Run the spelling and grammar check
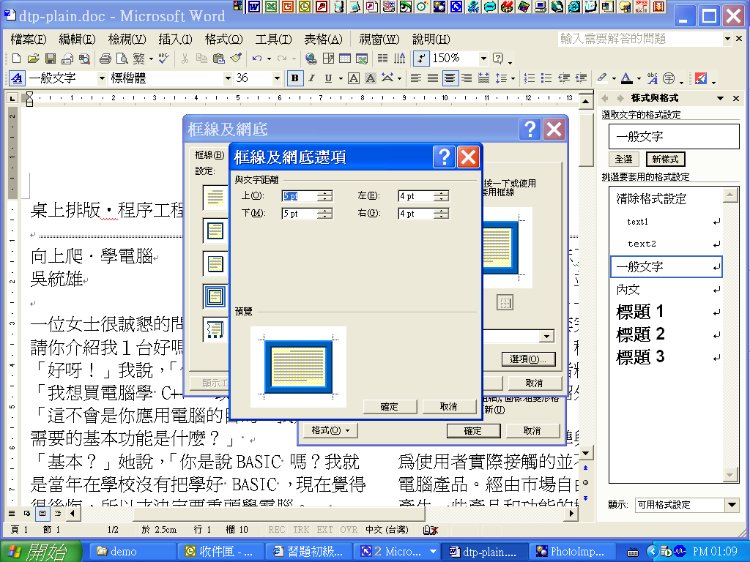 pos(164,58)
